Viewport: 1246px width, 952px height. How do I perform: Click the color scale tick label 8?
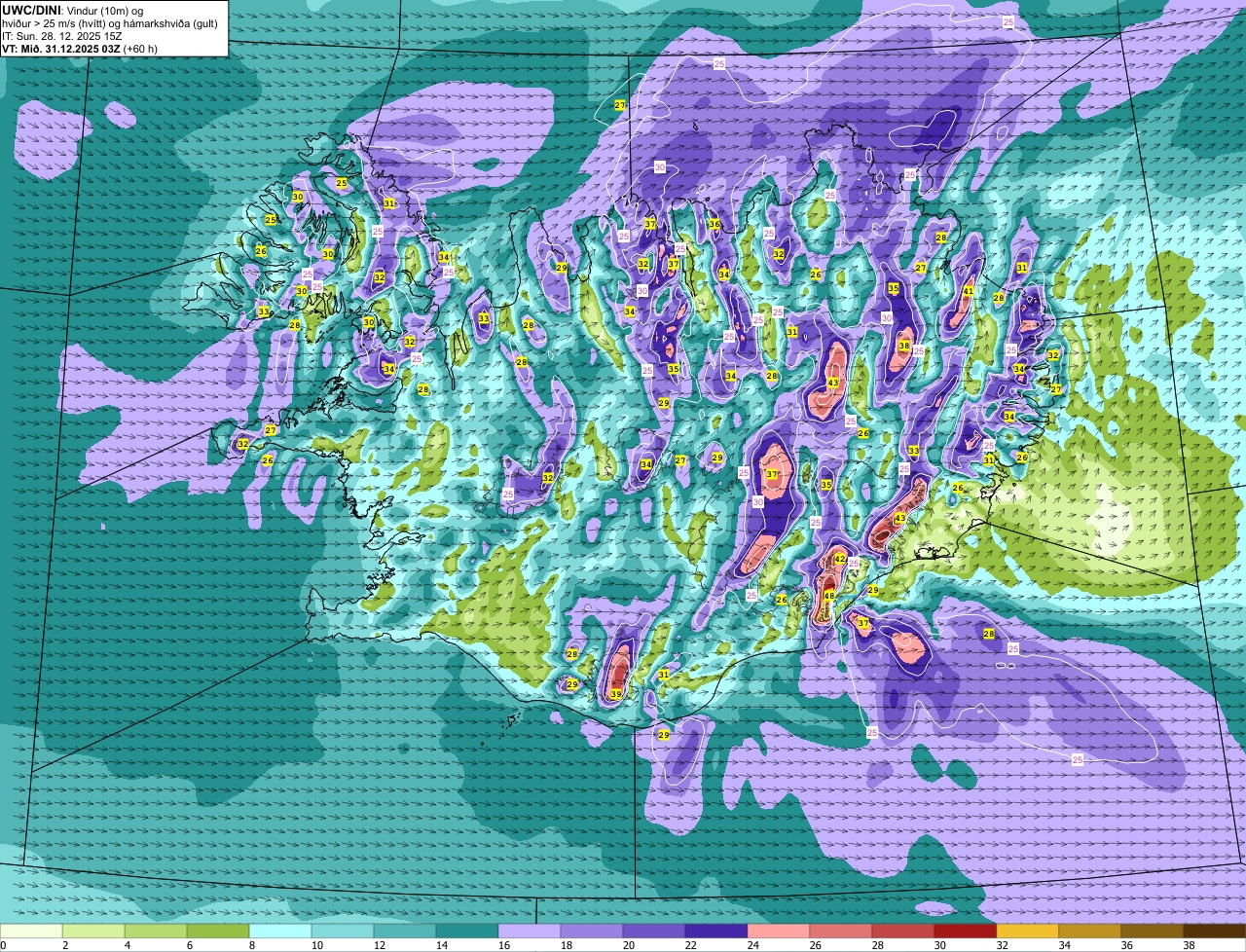click(252, 945)
